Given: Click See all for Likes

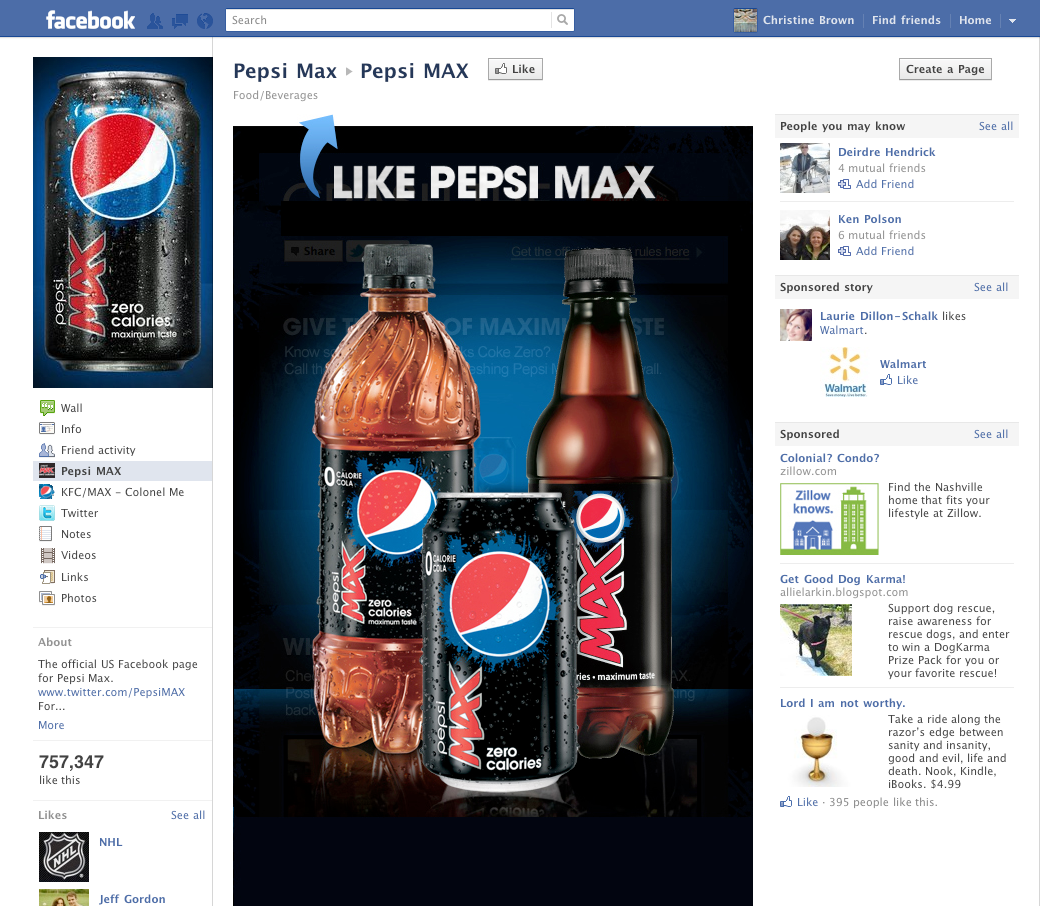Looking at the screenshot, I should [x=188, y=814].
